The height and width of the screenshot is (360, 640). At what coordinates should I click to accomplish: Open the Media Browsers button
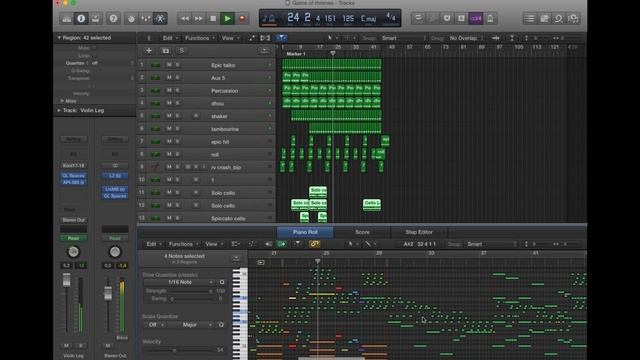tap(573, 18)
